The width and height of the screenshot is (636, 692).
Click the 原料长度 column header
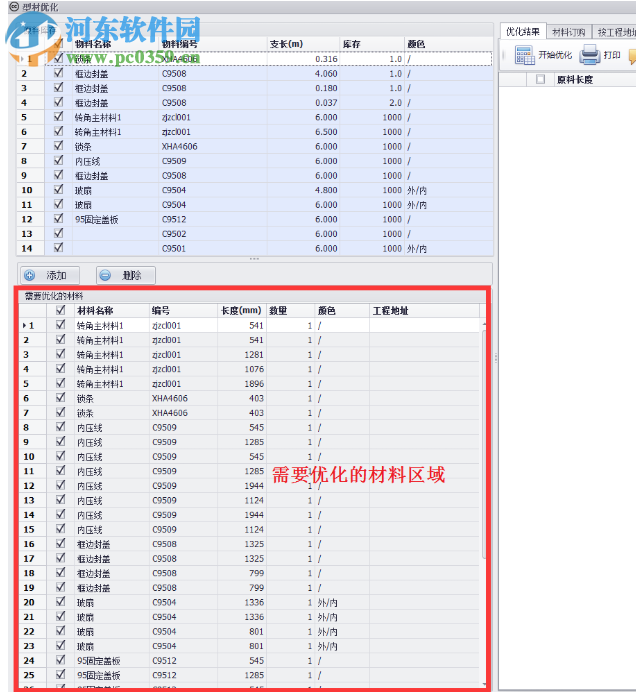click(595, 79)
